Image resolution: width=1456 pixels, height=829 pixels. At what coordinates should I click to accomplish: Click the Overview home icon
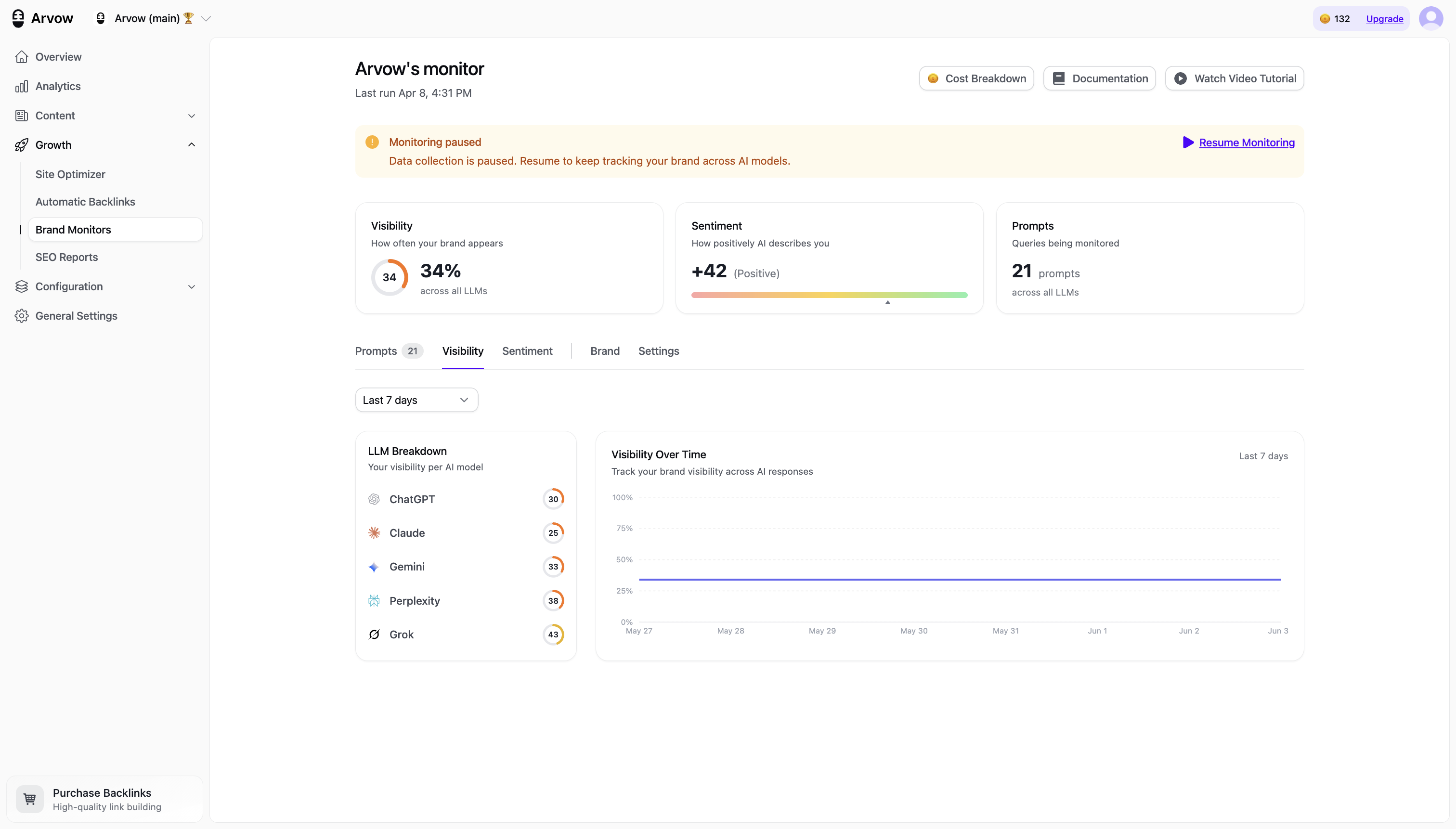[22, 57]
